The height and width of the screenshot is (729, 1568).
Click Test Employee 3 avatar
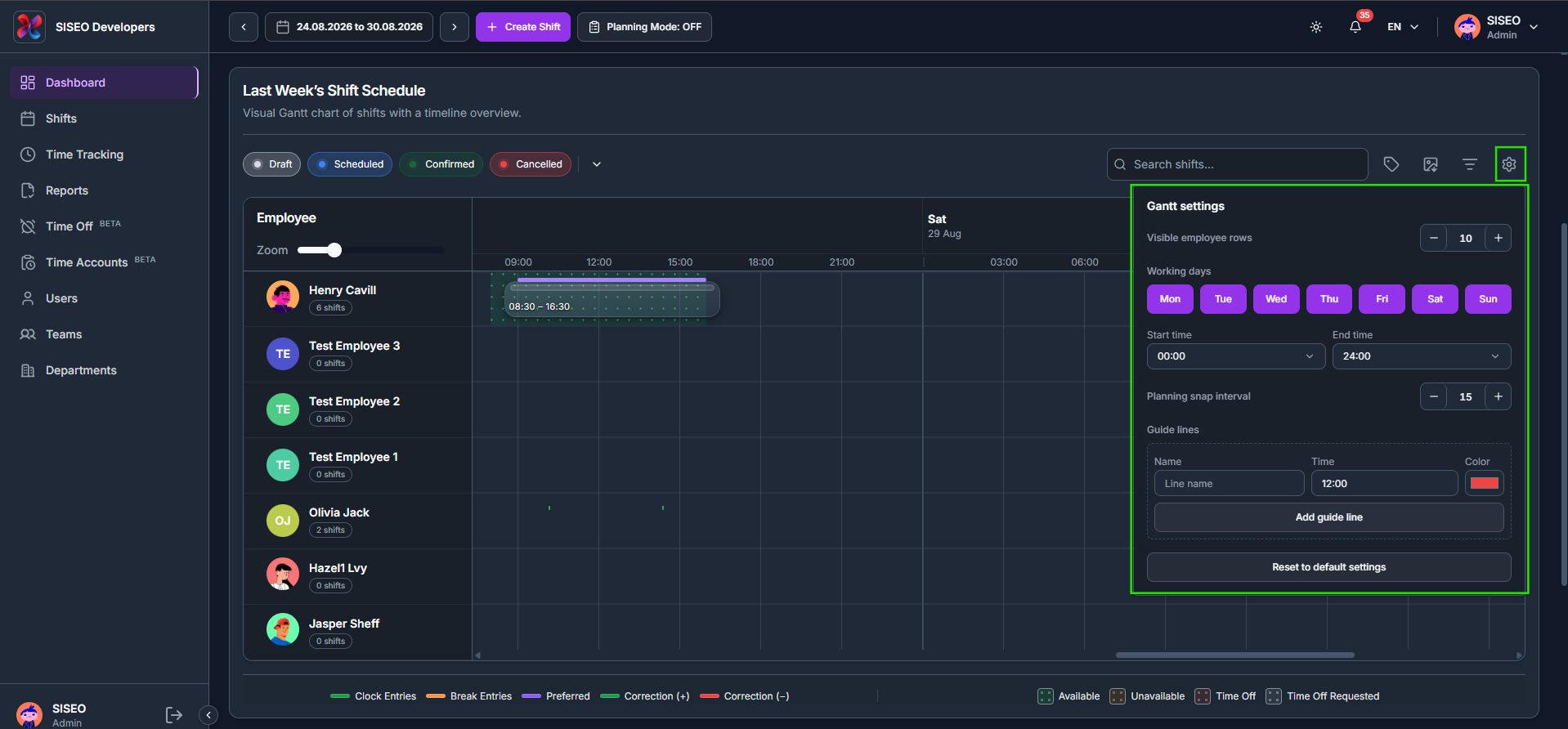tap(283, 353)
